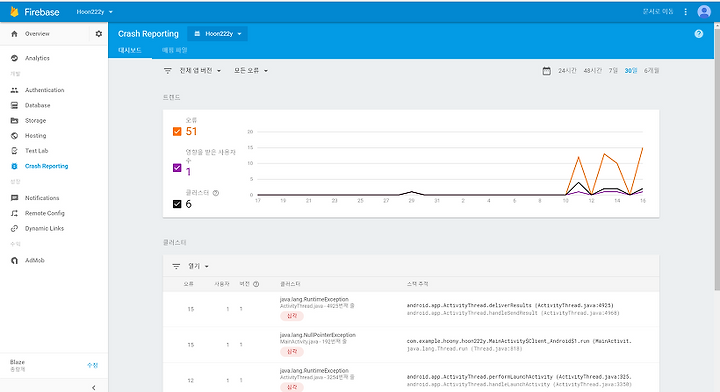
Task: Toggle the orange errors checkbox
Action: tap(177, 132)
